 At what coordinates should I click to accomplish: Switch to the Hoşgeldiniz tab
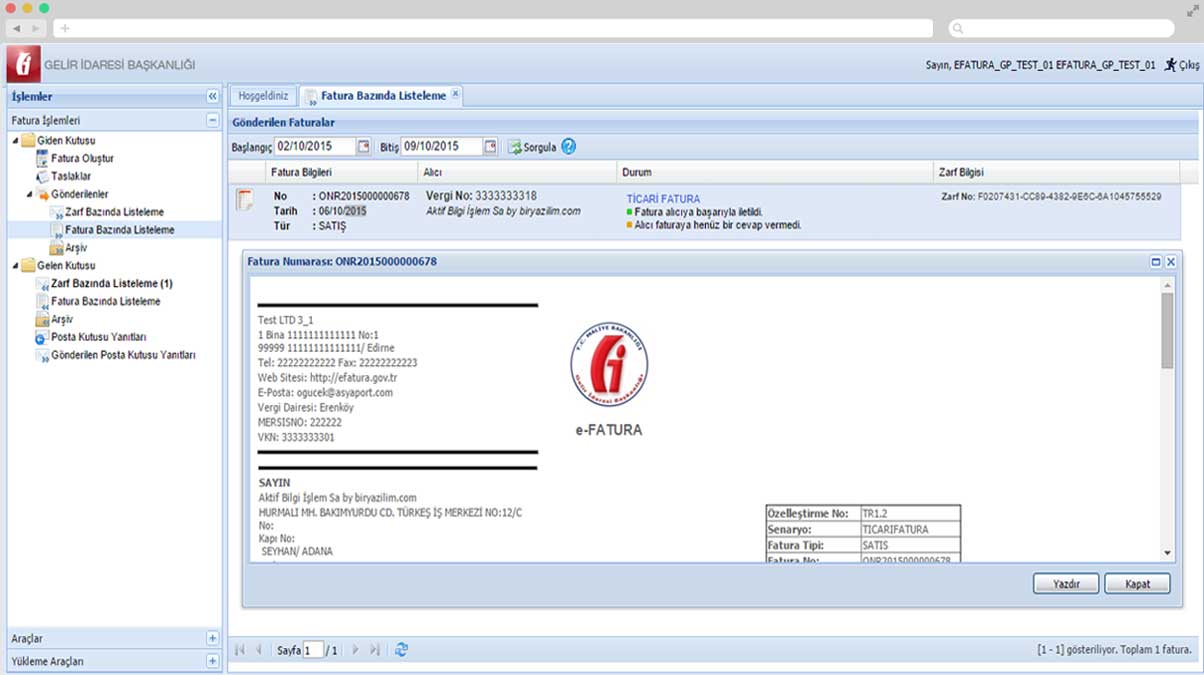click(263, 96)
